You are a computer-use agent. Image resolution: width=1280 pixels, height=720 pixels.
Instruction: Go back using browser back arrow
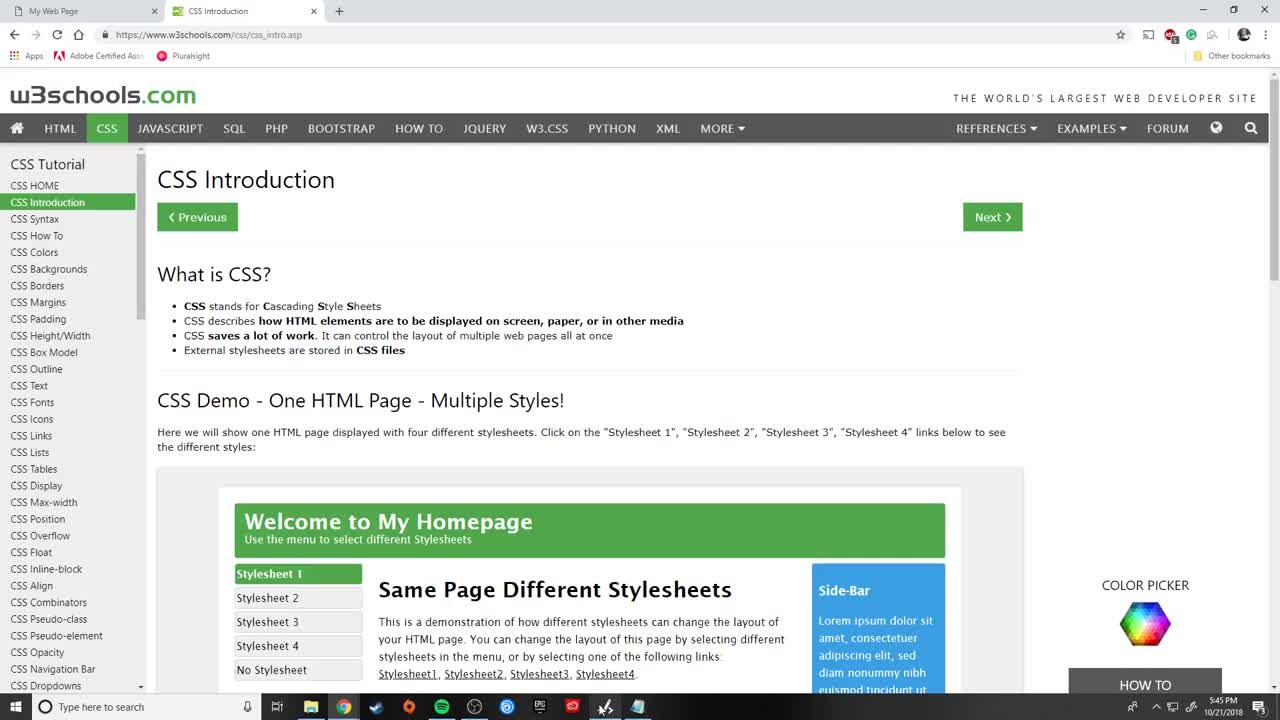point(14,34)
